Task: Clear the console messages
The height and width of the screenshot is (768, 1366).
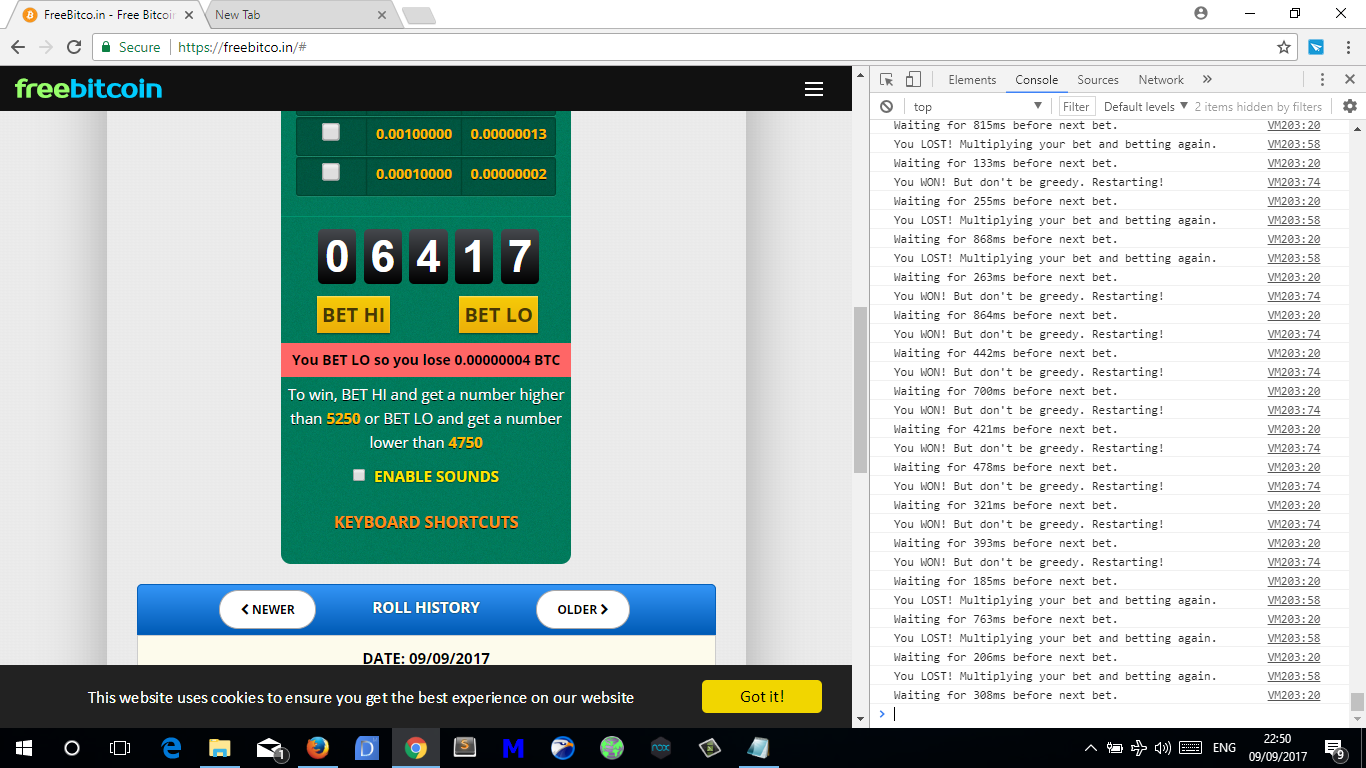Action: (x=886, y=105)
